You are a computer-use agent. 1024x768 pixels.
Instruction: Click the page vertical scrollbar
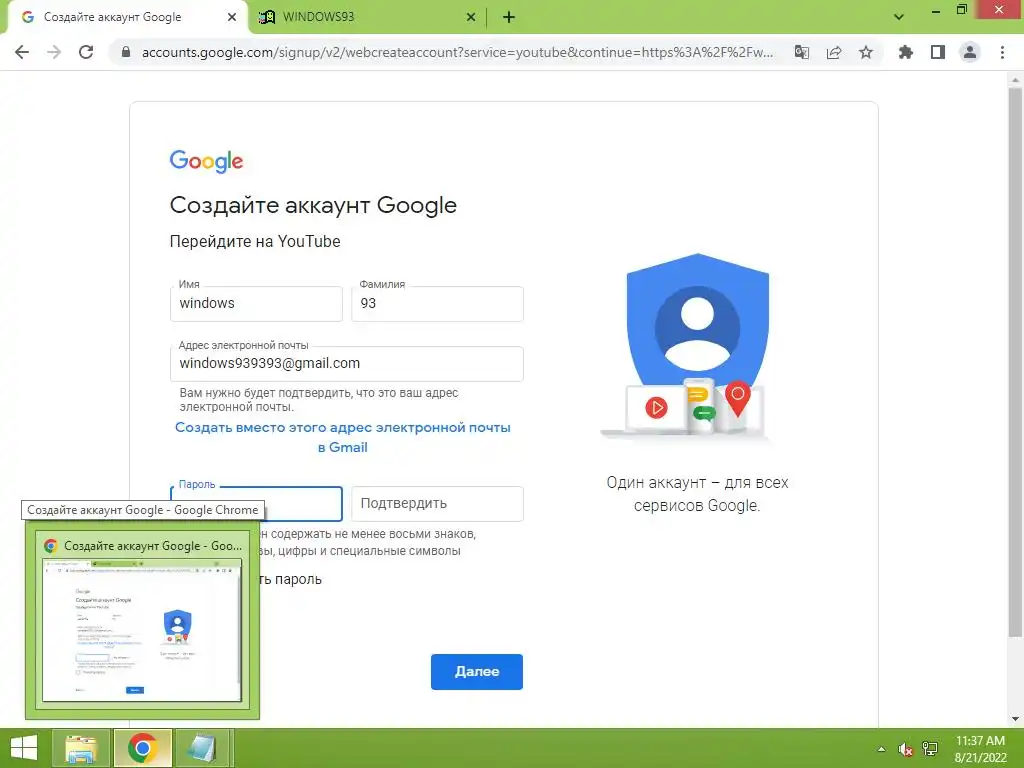coord(1015,362)
